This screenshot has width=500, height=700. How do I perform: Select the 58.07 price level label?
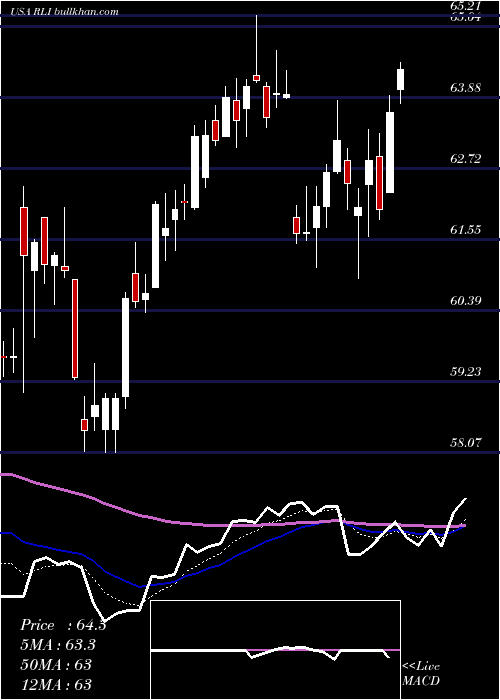point(466,442)
